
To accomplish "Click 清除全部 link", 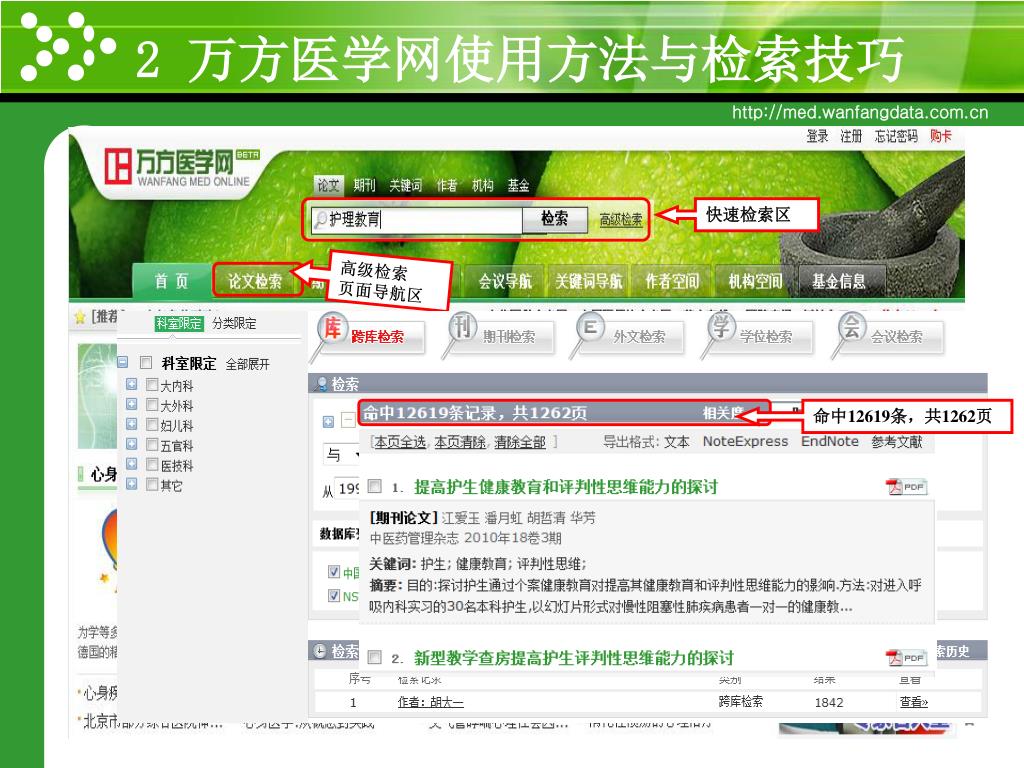I will [520, 442].
